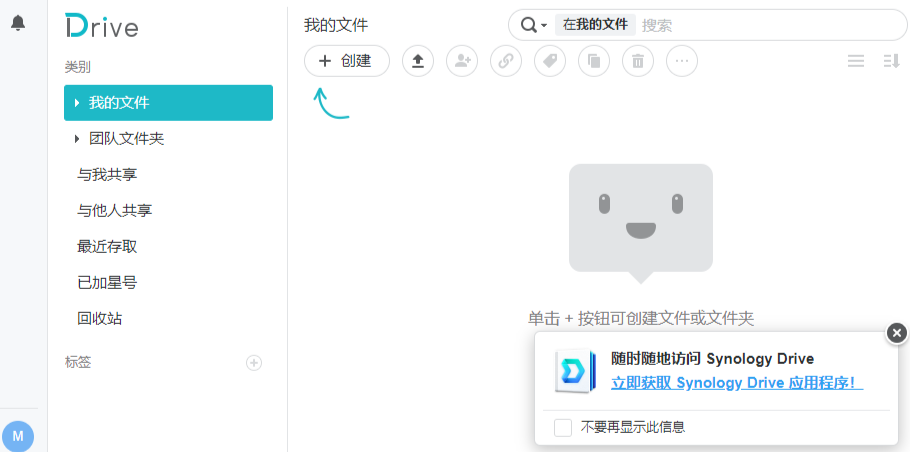Click the tag label icon
Screen dimensions: 910x452
(550, 61)
